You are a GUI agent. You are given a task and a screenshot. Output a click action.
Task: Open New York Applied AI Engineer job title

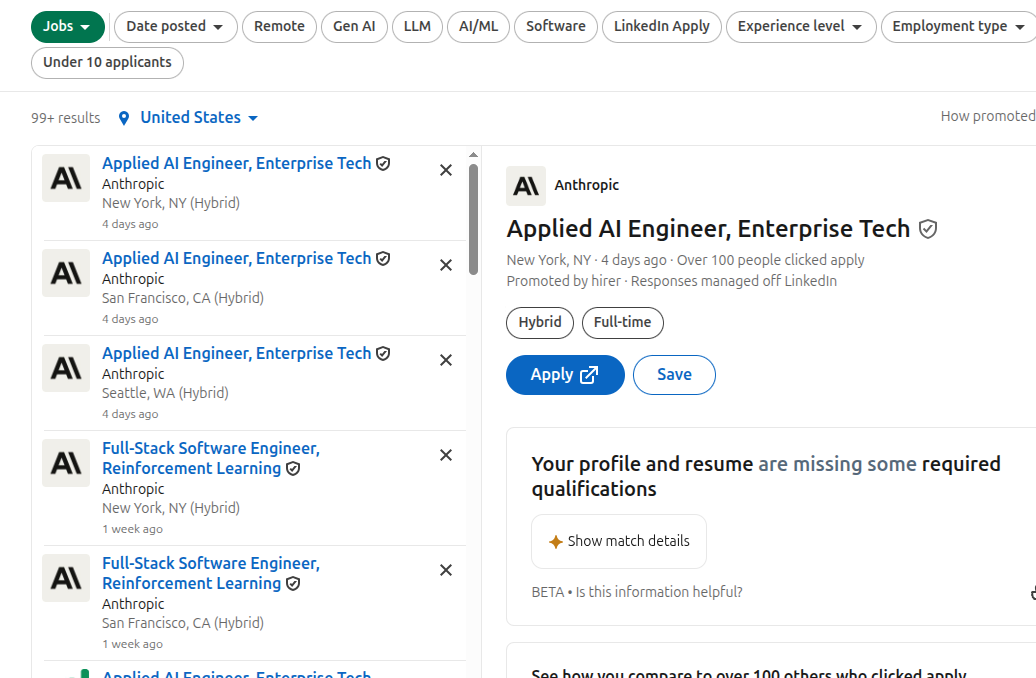pyautogui.click(x=237, y=163)
